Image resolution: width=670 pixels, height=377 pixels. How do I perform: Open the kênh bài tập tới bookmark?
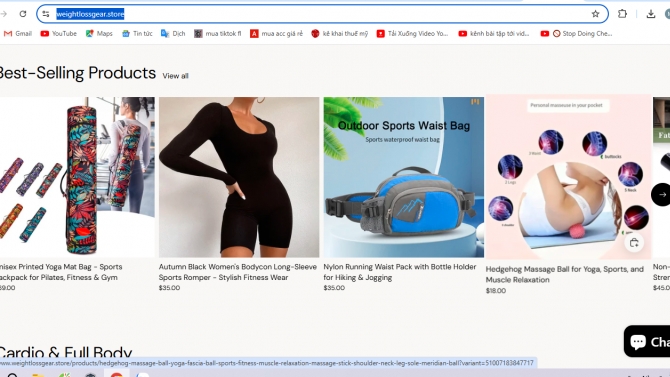click(x=494, y=33)
